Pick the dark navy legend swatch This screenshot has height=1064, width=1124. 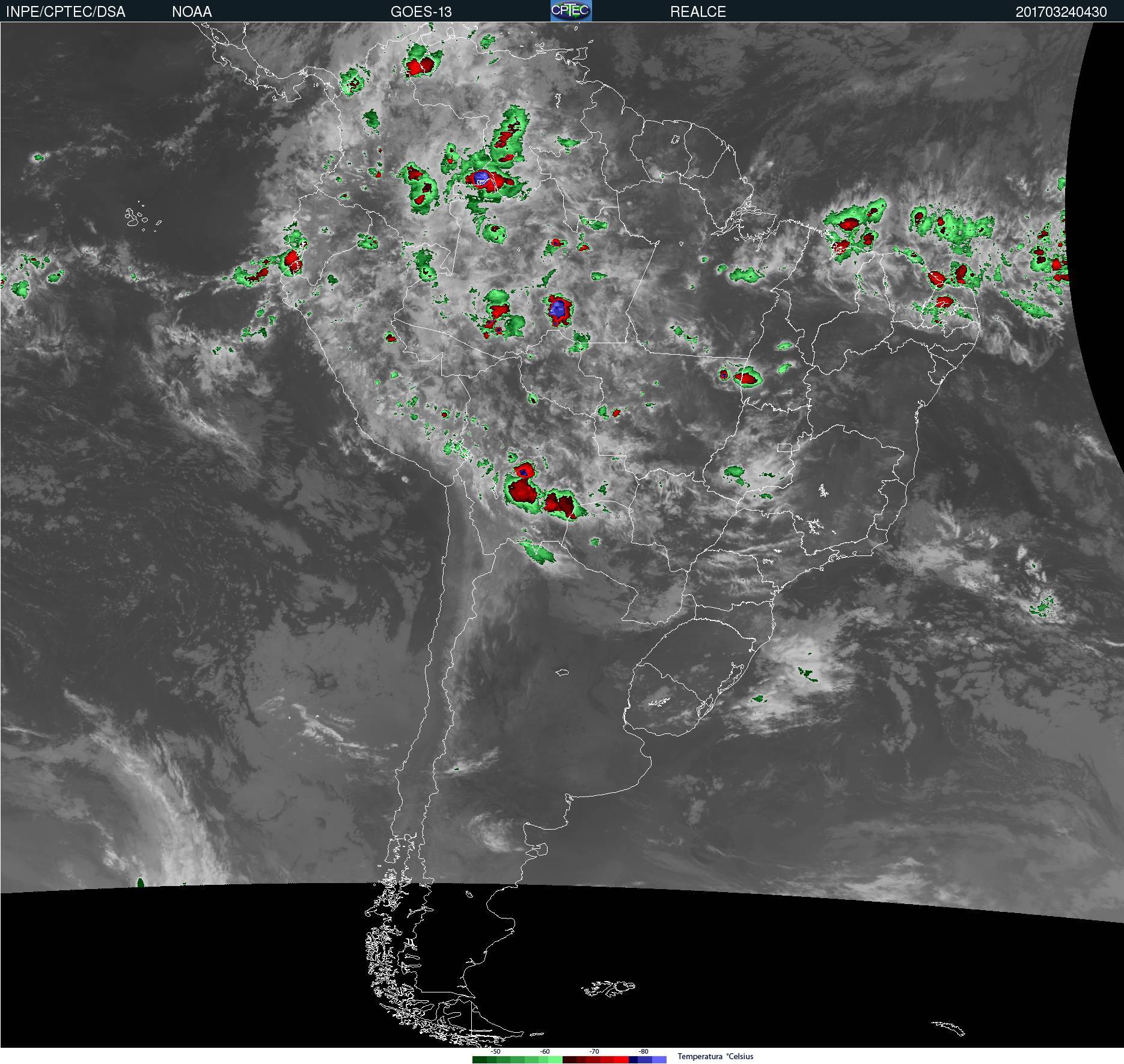pos(633,1060)
